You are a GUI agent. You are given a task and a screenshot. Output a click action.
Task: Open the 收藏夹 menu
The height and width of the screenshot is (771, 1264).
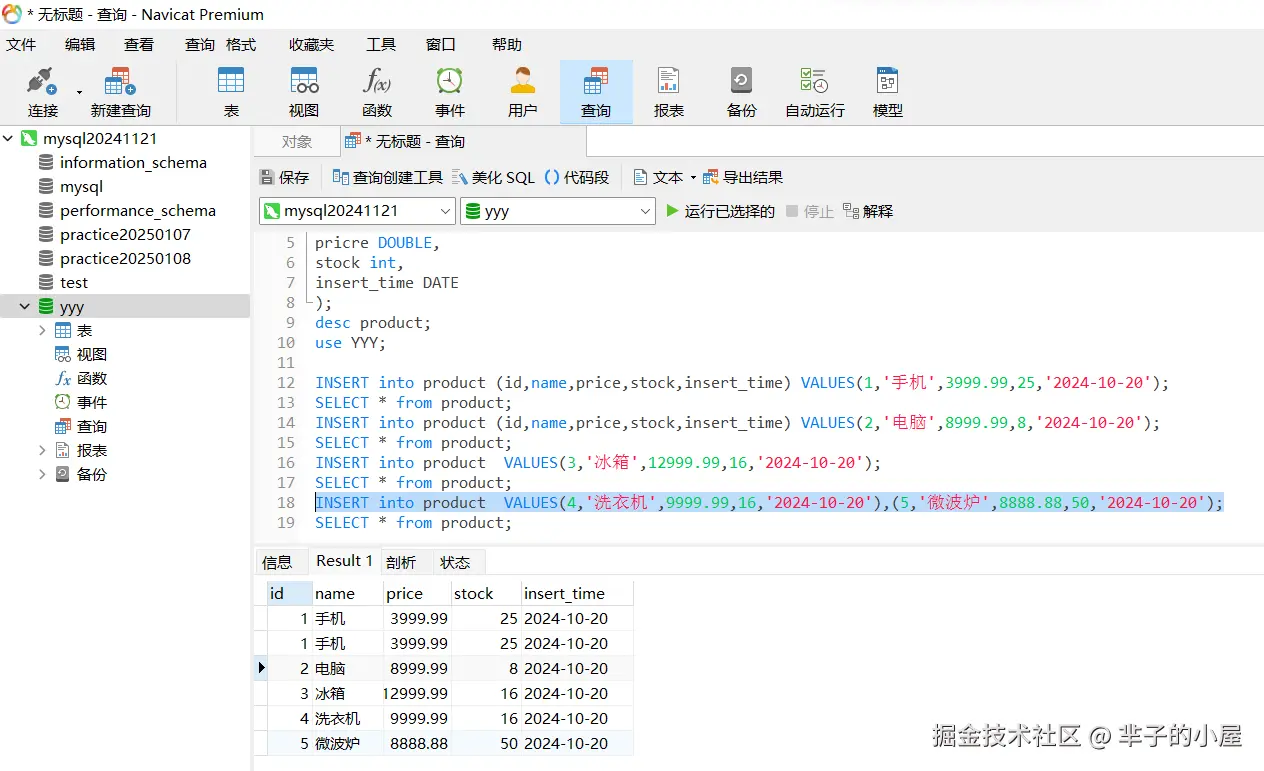[311, 44]
